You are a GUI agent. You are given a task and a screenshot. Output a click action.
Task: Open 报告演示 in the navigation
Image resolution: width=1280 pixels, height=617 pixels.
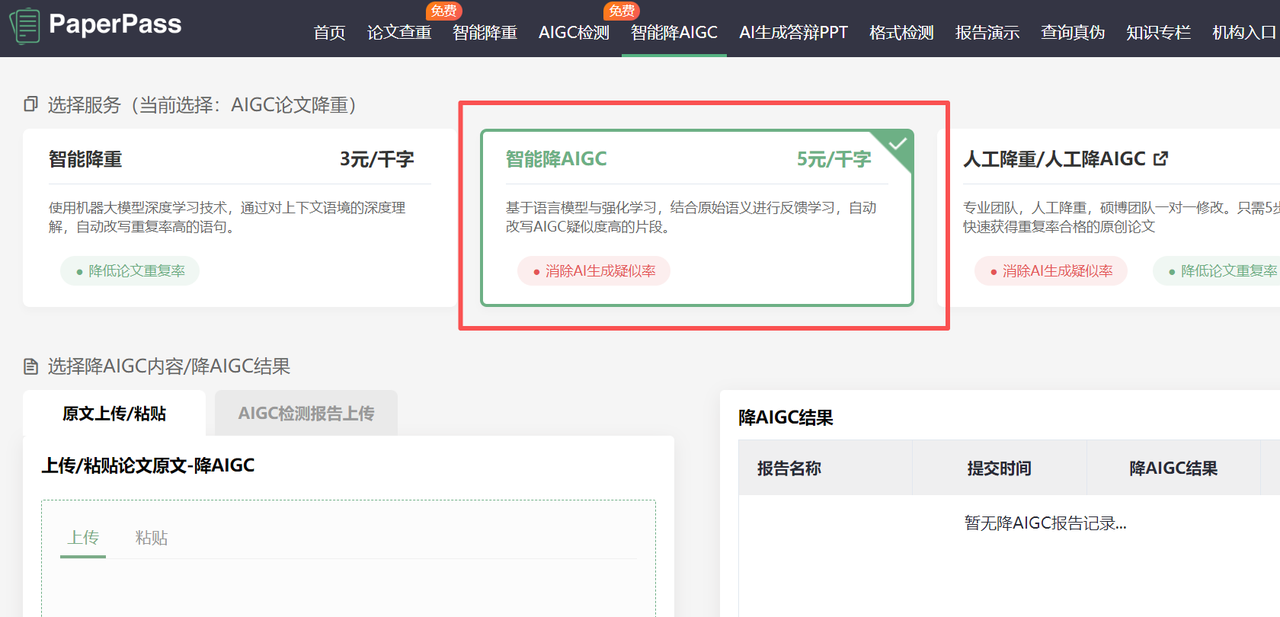pyautogui.click(x=987, y=32)
